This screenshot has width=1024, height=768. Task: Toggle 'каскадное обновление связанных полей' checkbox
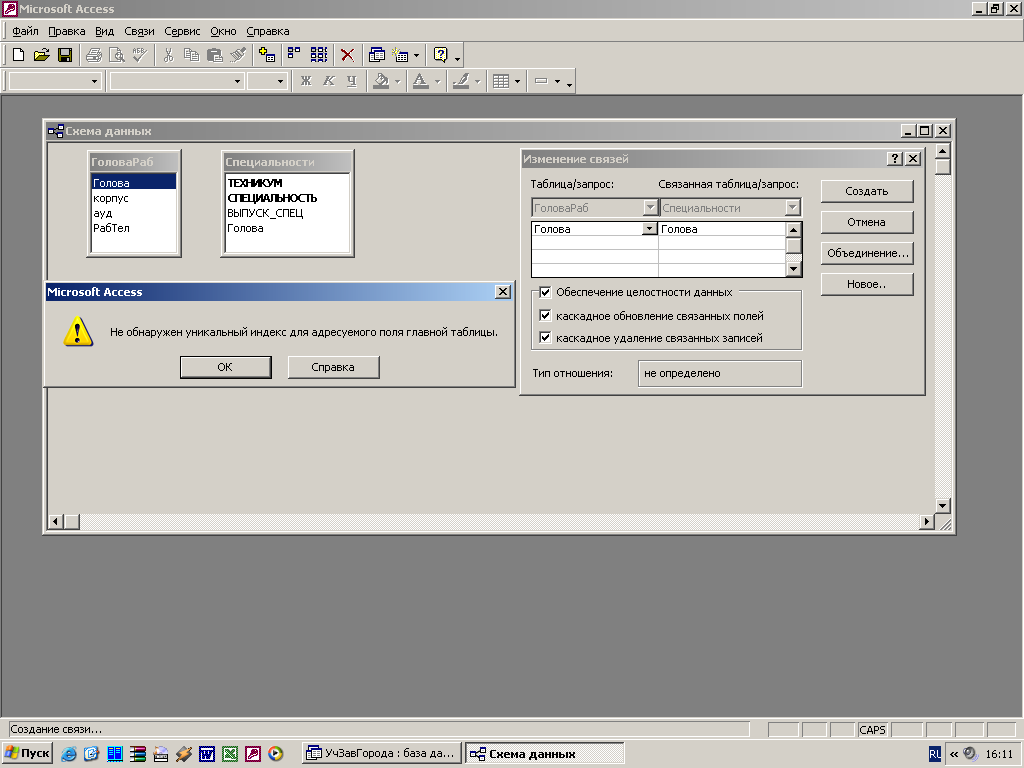click(545, 315)
